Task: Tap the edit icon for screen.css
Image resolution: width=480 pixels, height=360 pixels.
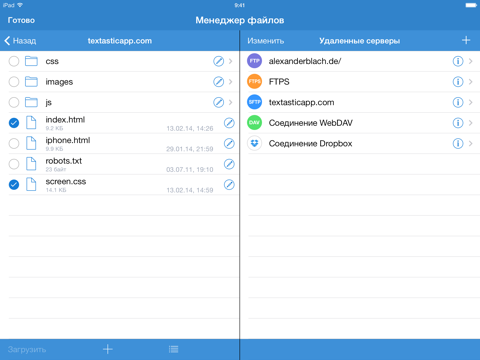Action: tap(229, 185)
